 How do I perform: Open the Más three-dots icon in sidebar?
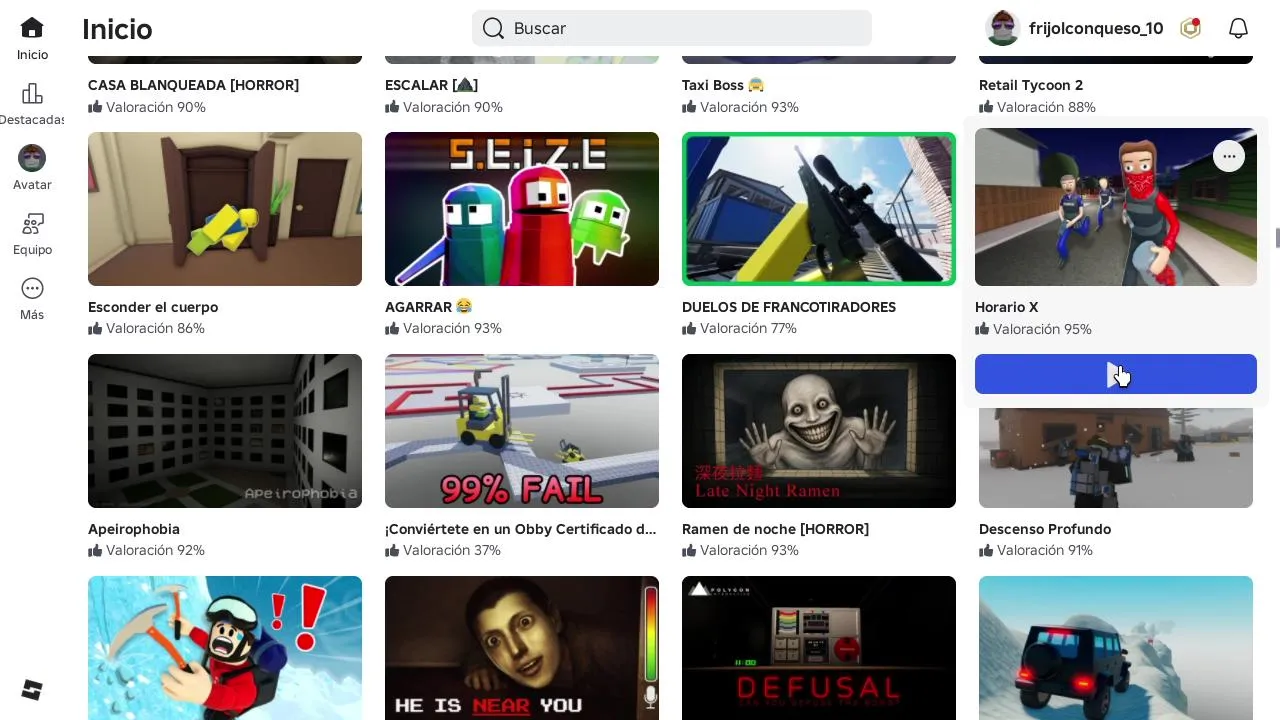pyautogui.click(x=32, y=289)
